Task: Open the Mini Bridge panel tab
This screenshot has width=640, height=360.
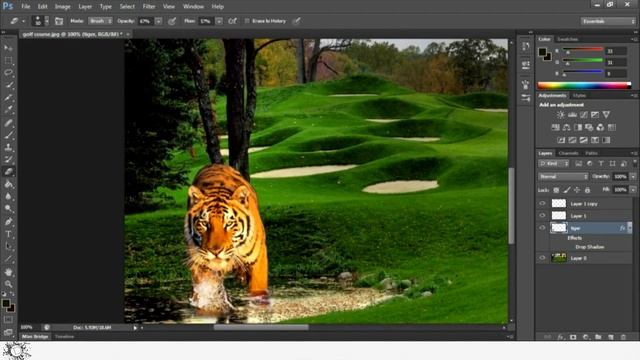Action: pyautogui.click(x=35, y=337)
